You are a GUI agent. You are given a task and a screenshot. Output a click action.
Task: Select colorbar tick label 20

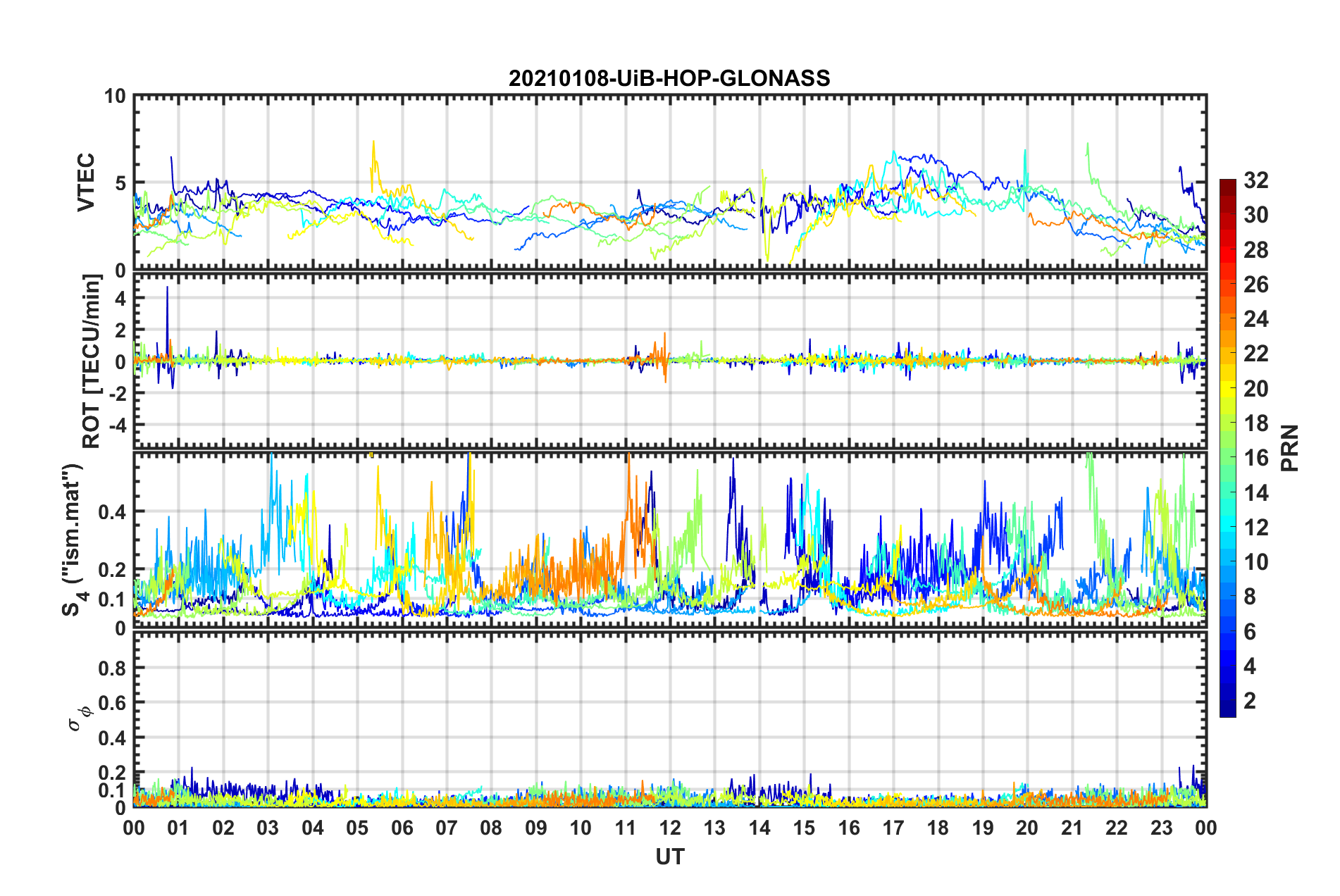click(x=1256, y=388)
